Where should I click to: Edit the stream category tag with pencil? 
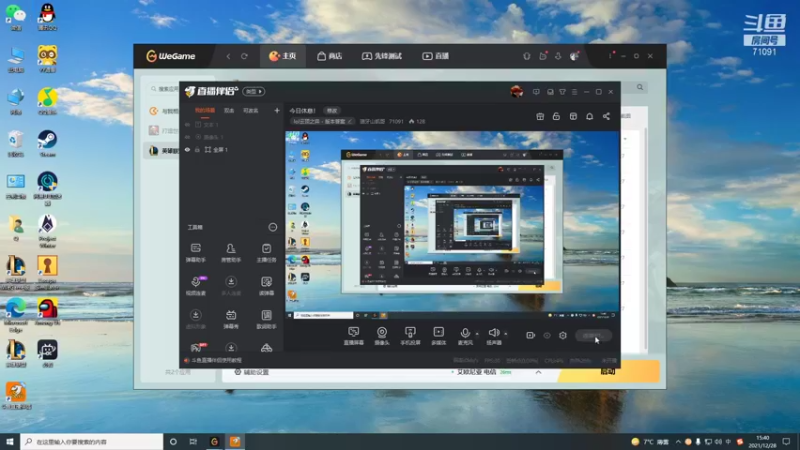tap(350, 121)
